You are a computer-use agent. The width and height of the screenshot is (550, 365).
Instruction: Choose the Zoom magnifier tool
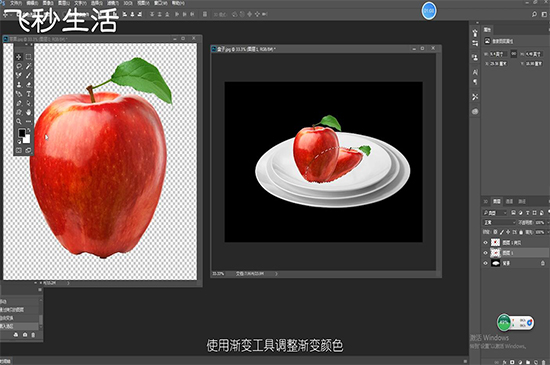tap(19, 121)
